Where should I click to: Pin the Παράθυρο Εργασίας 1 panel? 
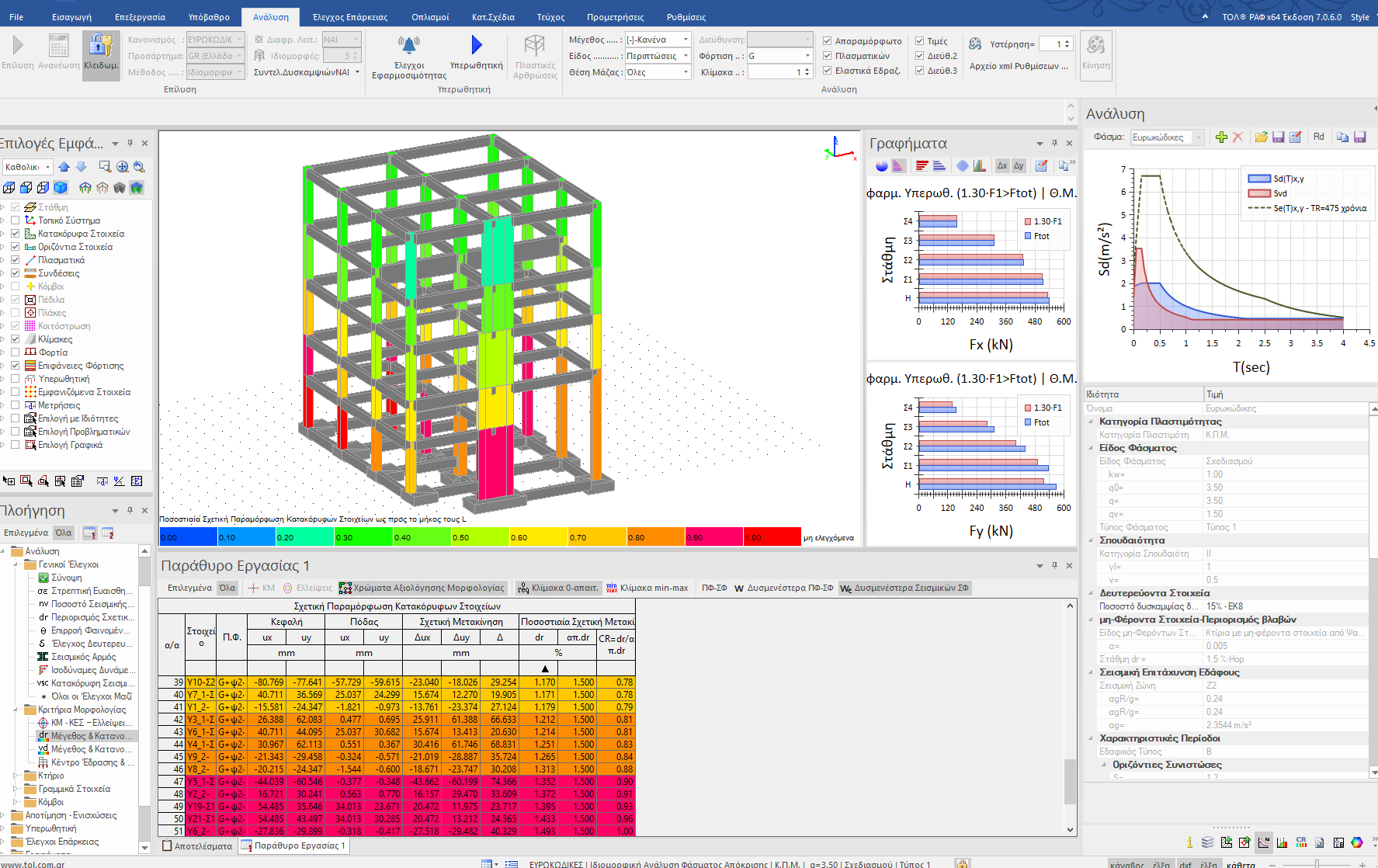click(x=1054, y=565)
